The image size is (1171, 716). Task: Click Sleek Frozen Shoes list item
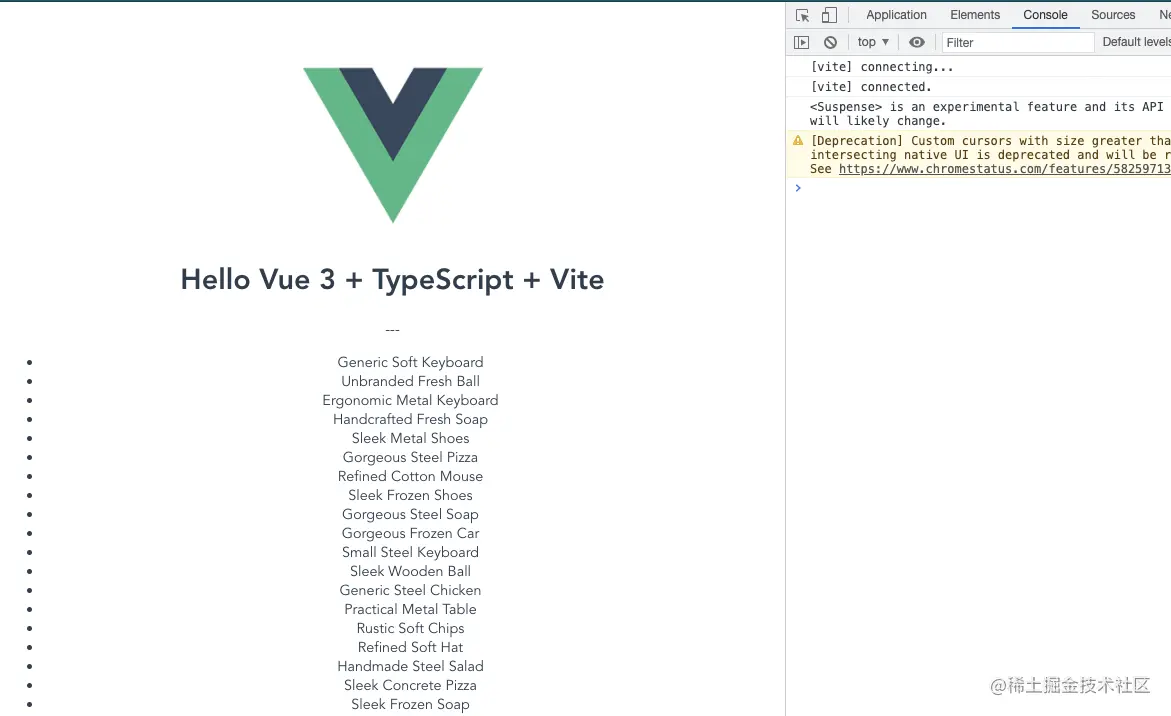point(410,495)
